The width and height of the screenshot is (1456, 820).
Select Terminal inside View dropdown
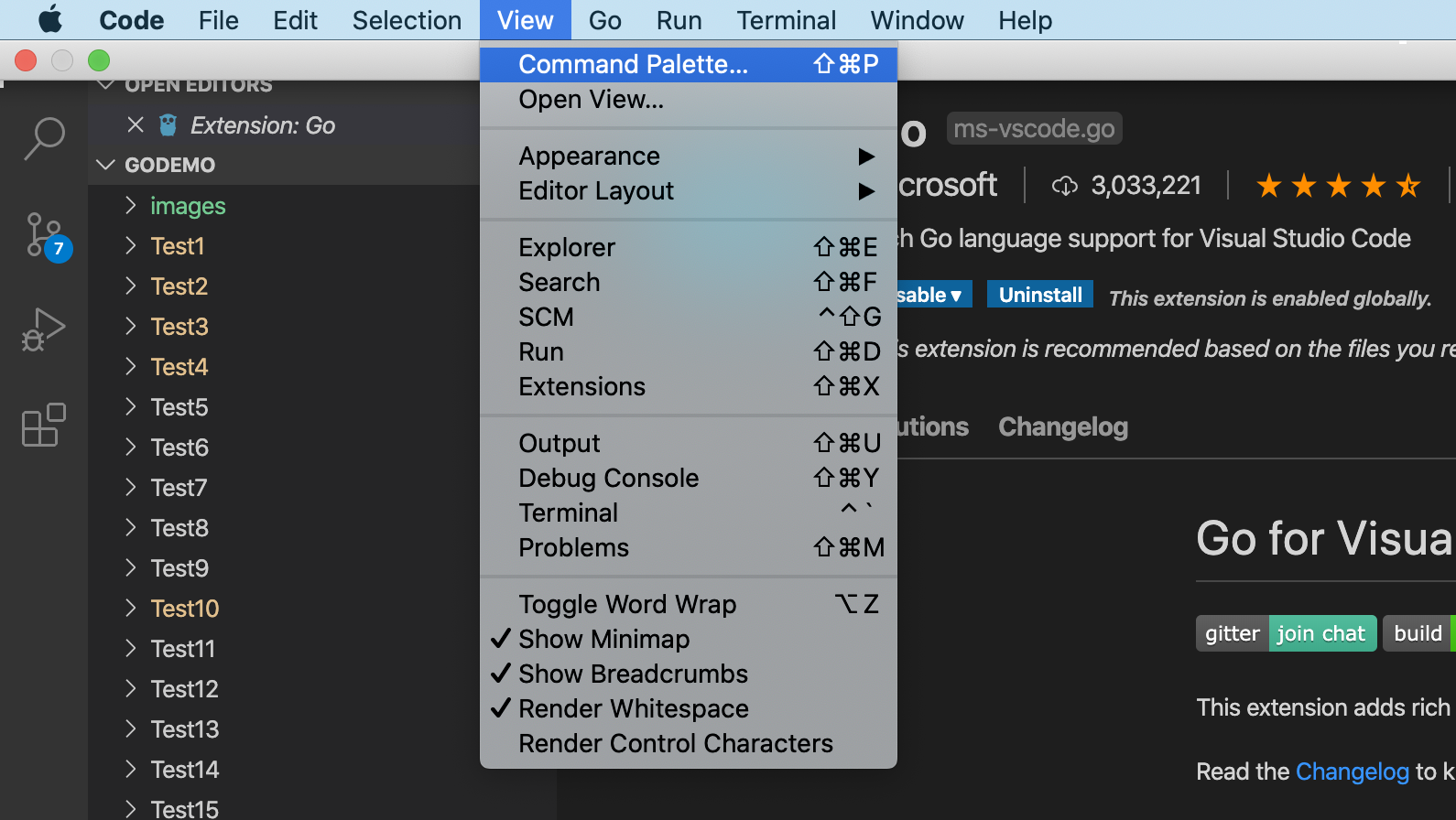689,512
